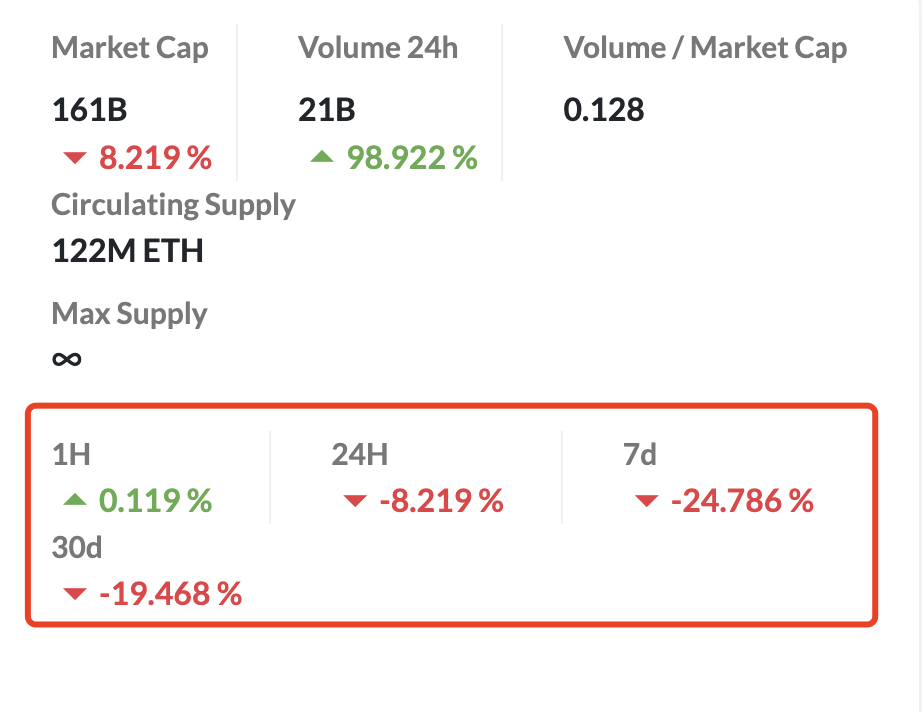This screenshot has height=712, width=922.
Task: Click the -19.468 % 30d change
Action: 171,594
